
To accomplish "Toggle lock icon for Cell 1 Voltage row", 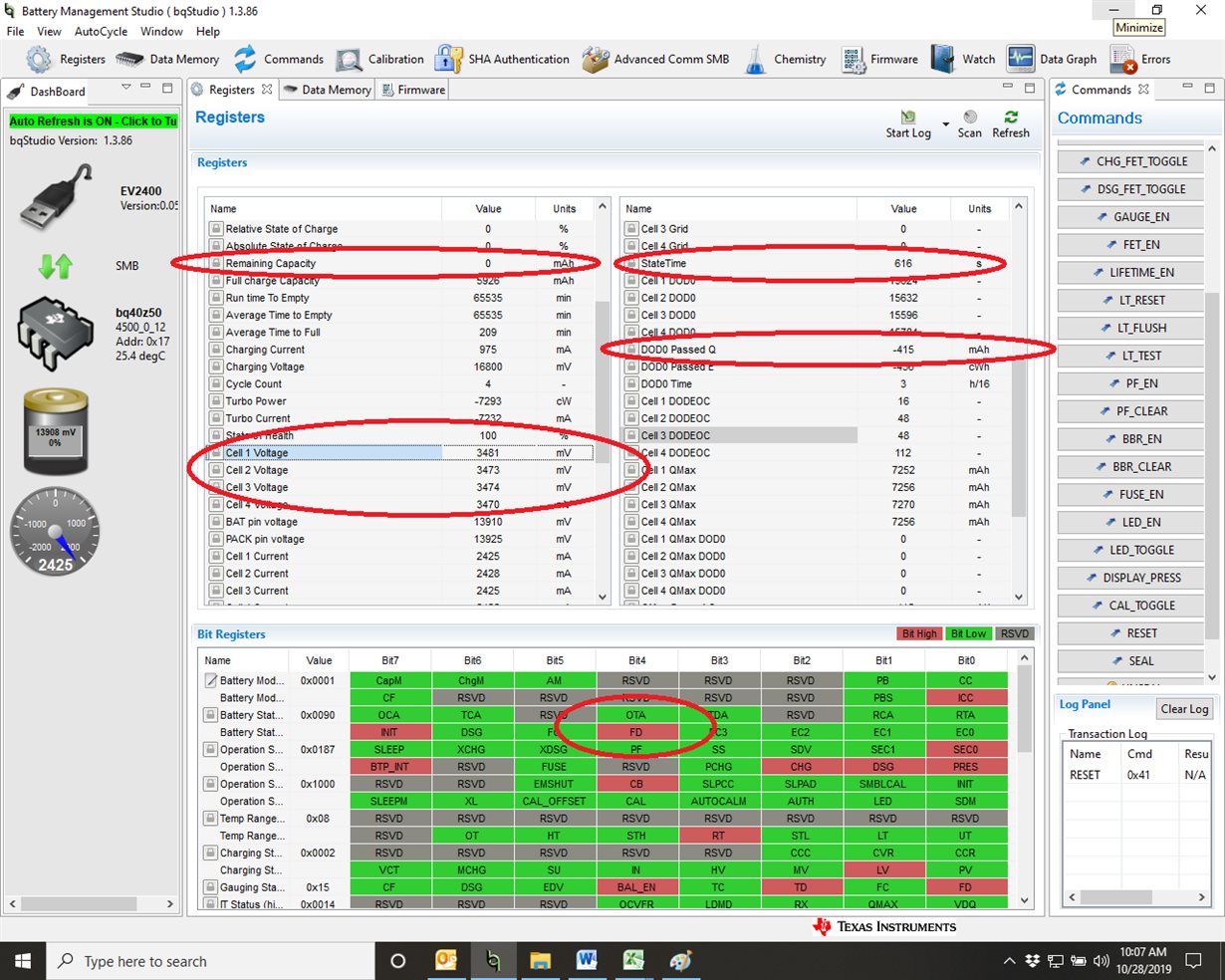I will [x=215, y=453].
